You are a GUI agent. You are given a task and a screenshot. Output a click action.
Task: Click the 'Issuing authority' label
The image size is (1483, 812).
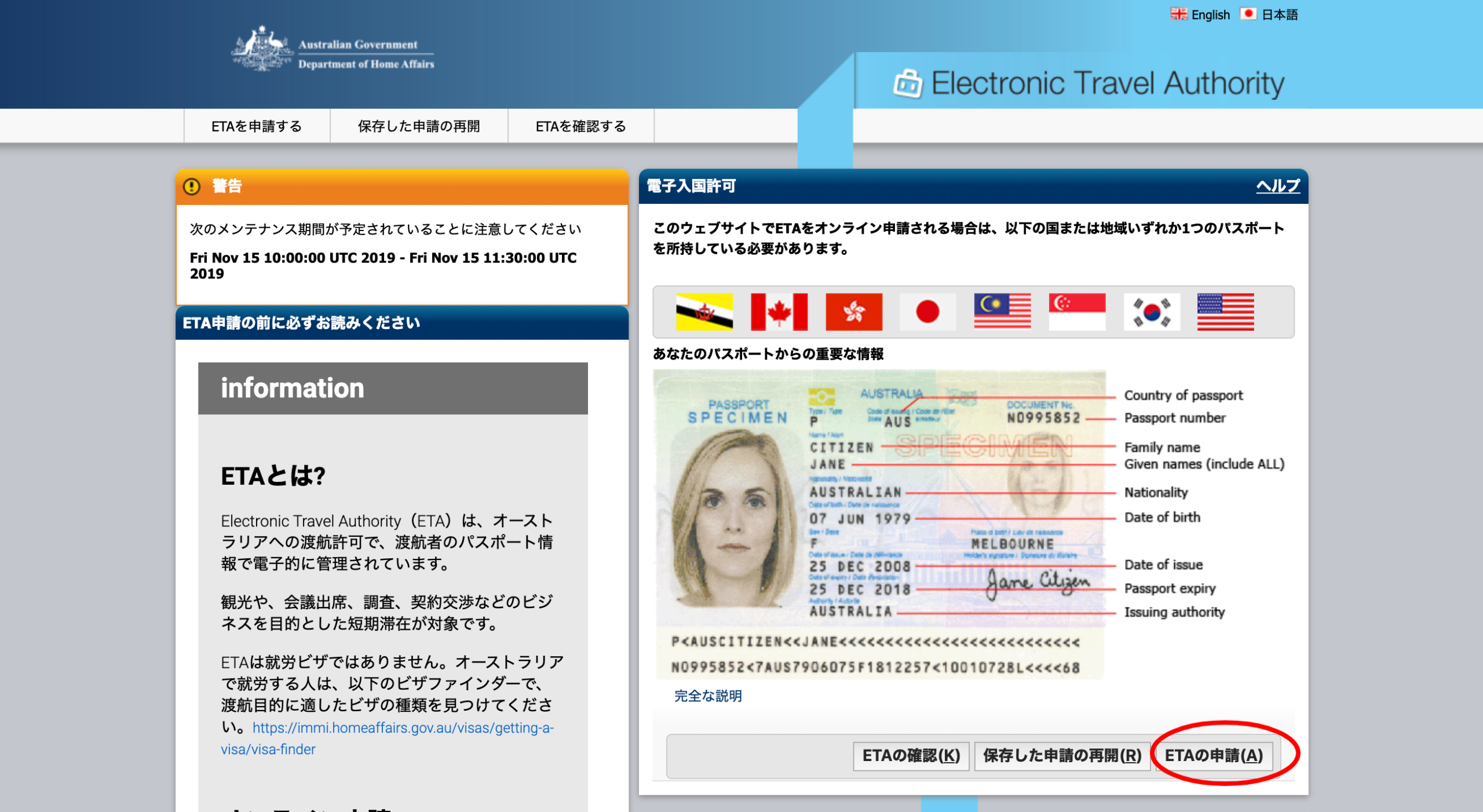pyautogui.click(x=1174, y=612)
